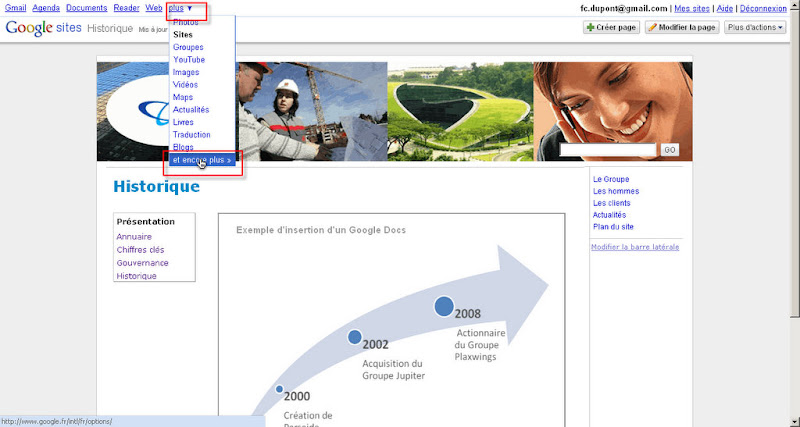Open Plan du site link

coord(613,227)
